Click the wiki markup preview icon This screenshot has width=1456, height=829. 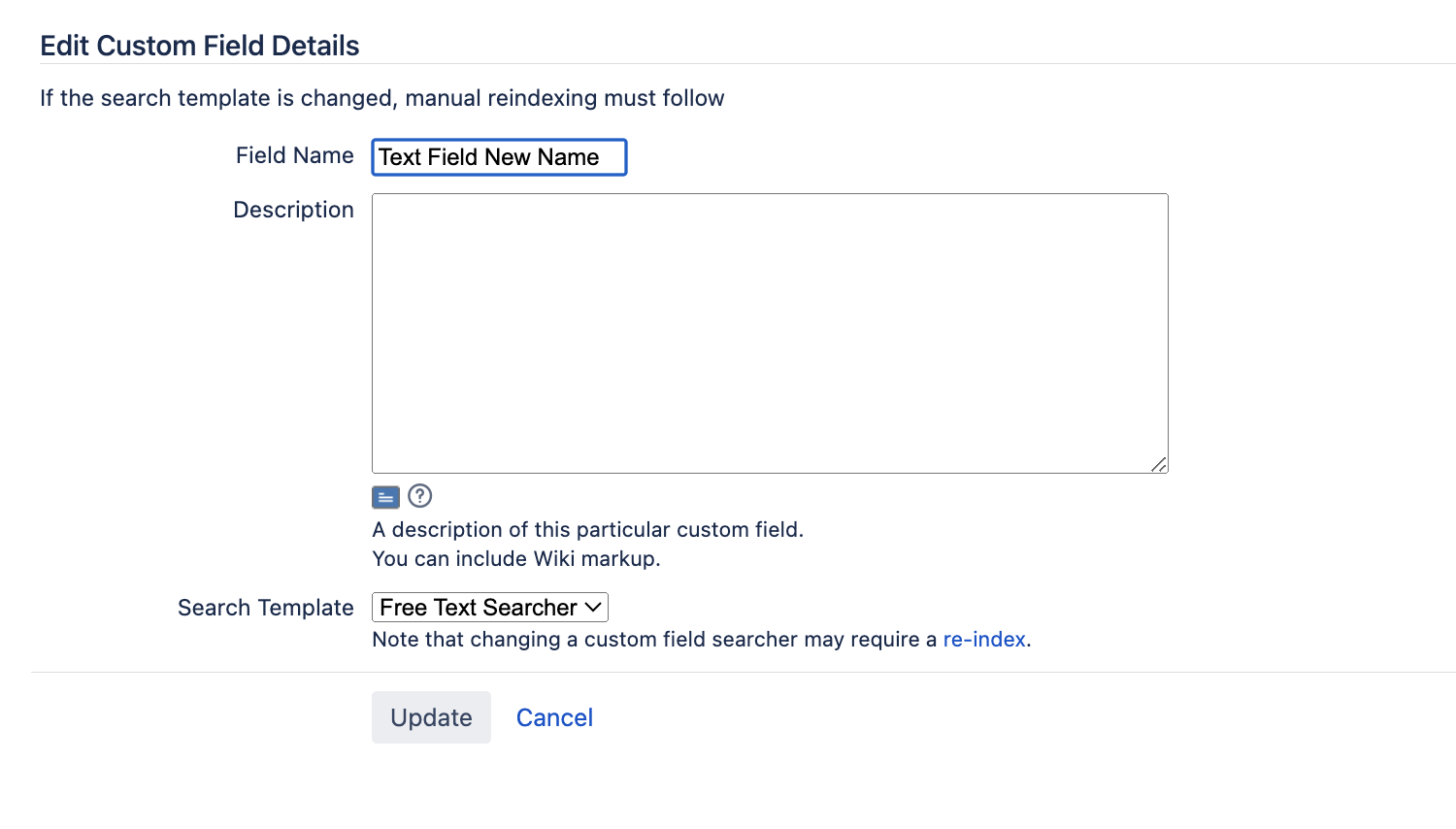click(385, 498)
